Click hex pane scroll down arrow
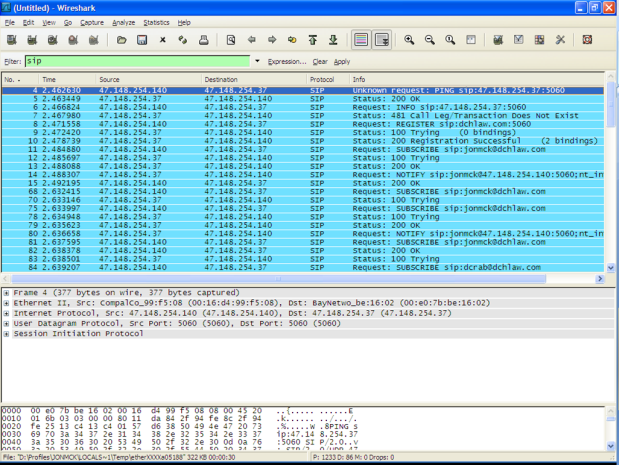This screenshot has width=619, height=465. click(x=611, y=446)
